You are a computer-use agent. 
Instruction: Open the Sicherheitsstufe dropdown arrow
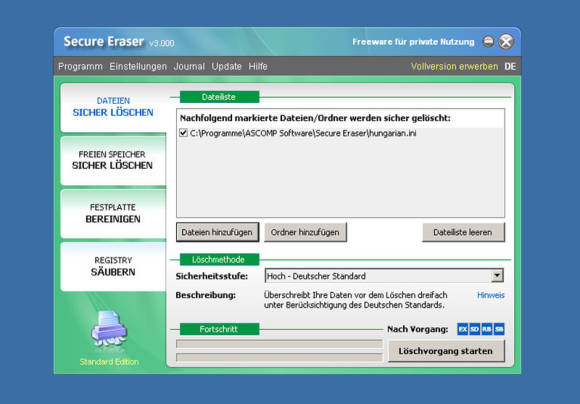[497, 276]
